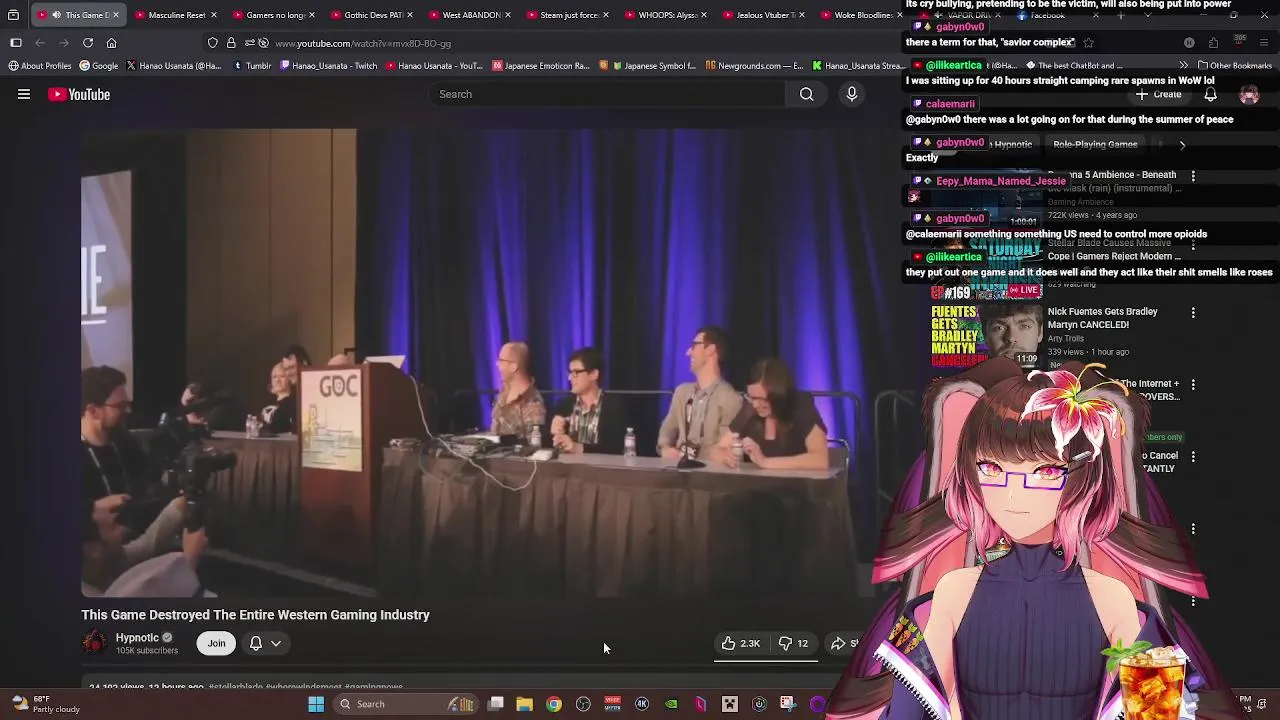Start voice search with the microphone icon
The image size is (1280, 720).
pos(852,94)
